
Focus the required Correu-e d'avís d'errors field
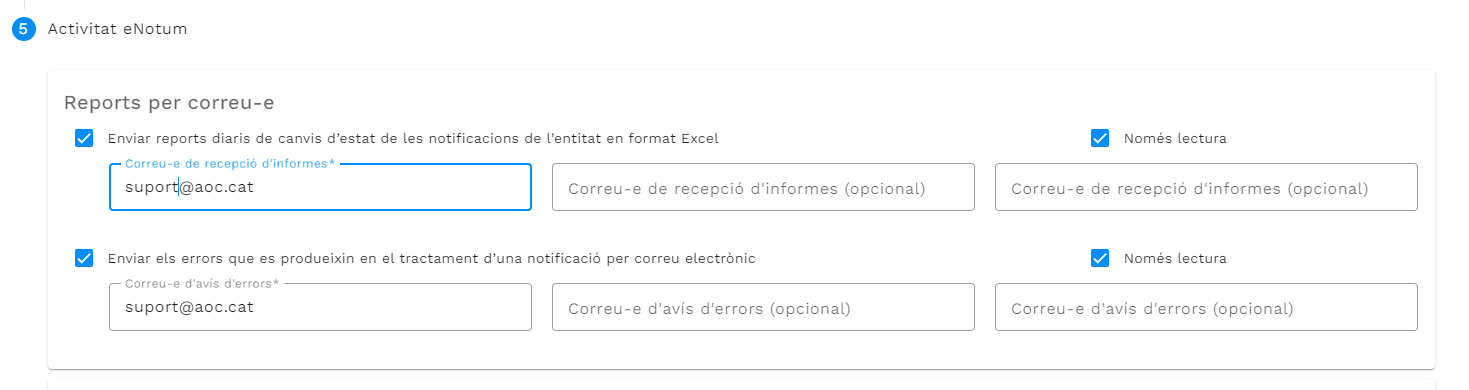click(320, 307)
